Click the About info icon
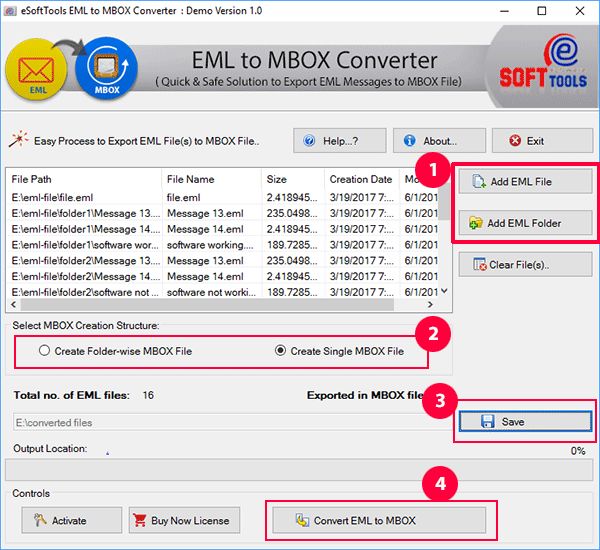Image resolution: width=600 pixels, height=550 pixels. coord(409,141)
